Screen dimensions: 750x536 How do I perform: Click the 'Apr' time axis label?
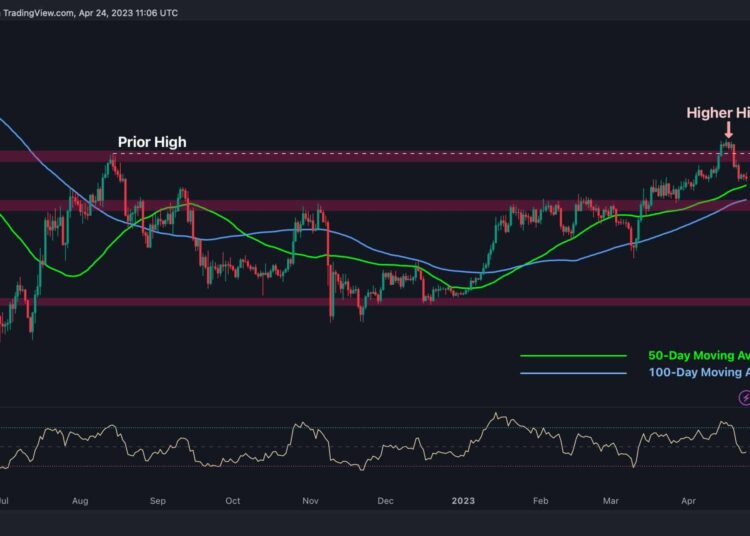(x=688, y=501)
